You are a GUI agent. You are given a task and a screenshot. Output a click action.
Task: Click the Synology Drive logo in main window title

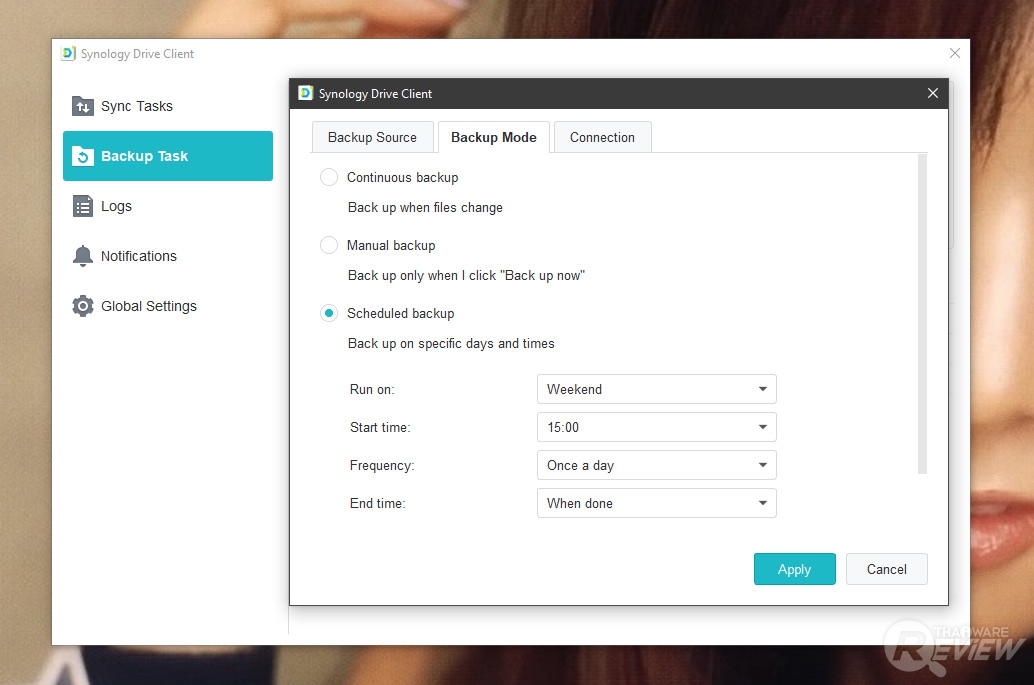[x=68, y=53]
